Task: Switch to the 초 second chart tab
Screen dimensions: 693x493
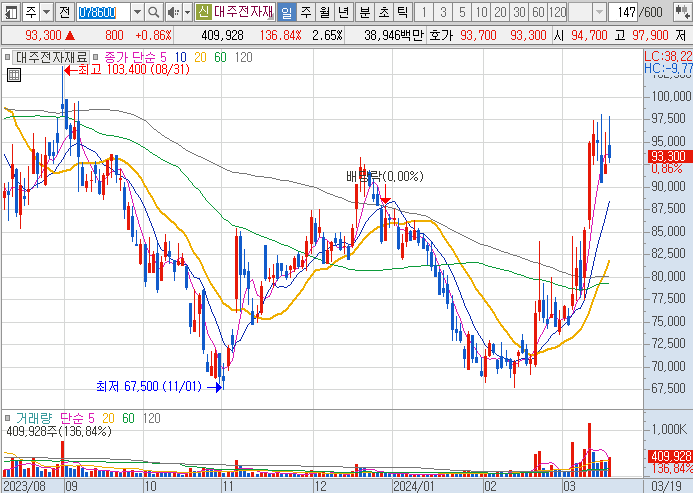Action: tap(384, 12)
